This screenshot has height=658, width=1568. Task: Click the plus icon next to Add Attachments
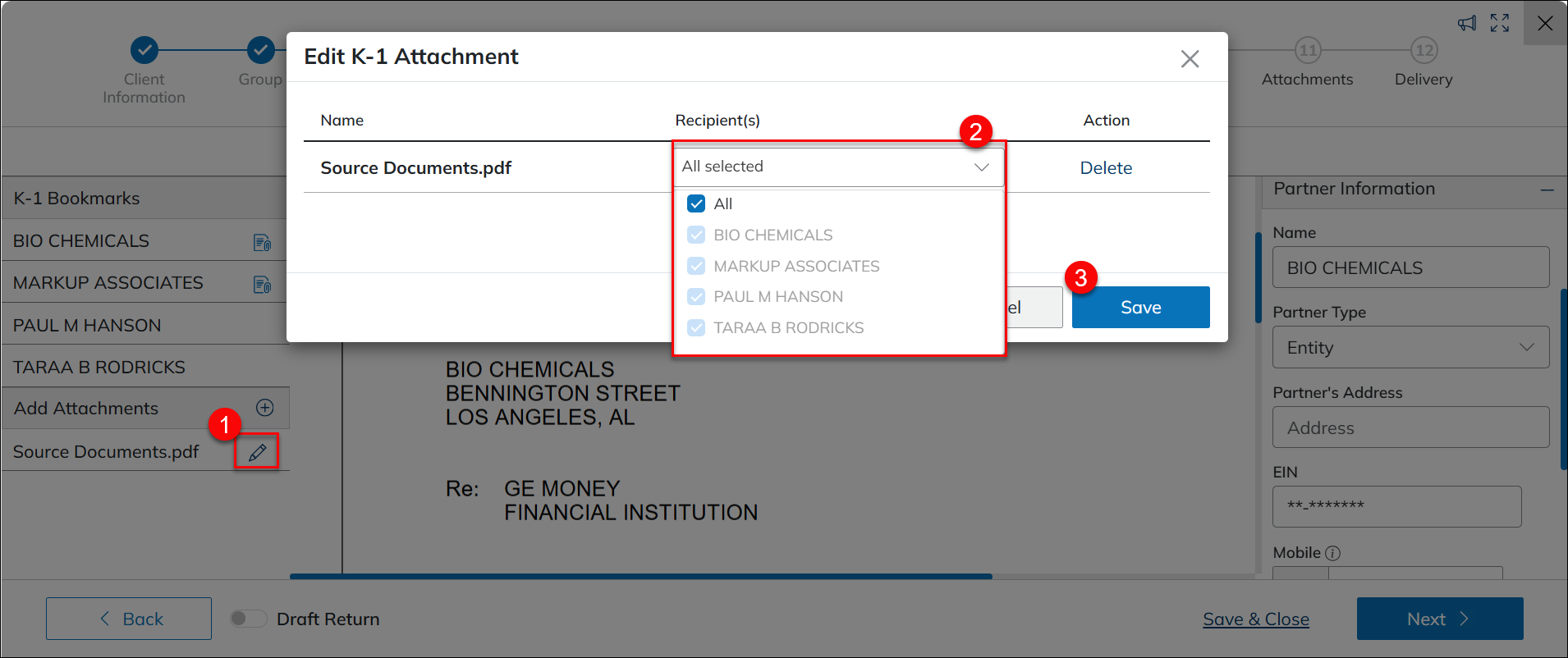(x=264, y=408)
